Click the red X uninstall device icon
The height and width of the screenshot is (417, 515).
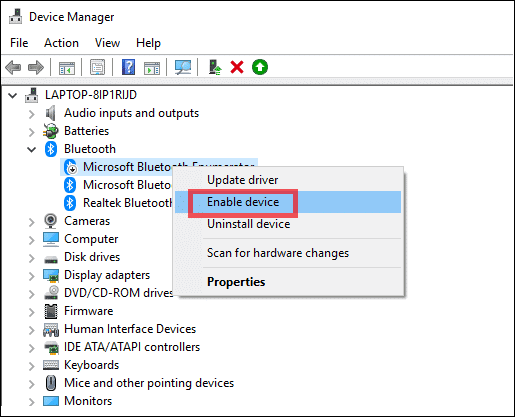pyautogui.click(x=237, y=67)
